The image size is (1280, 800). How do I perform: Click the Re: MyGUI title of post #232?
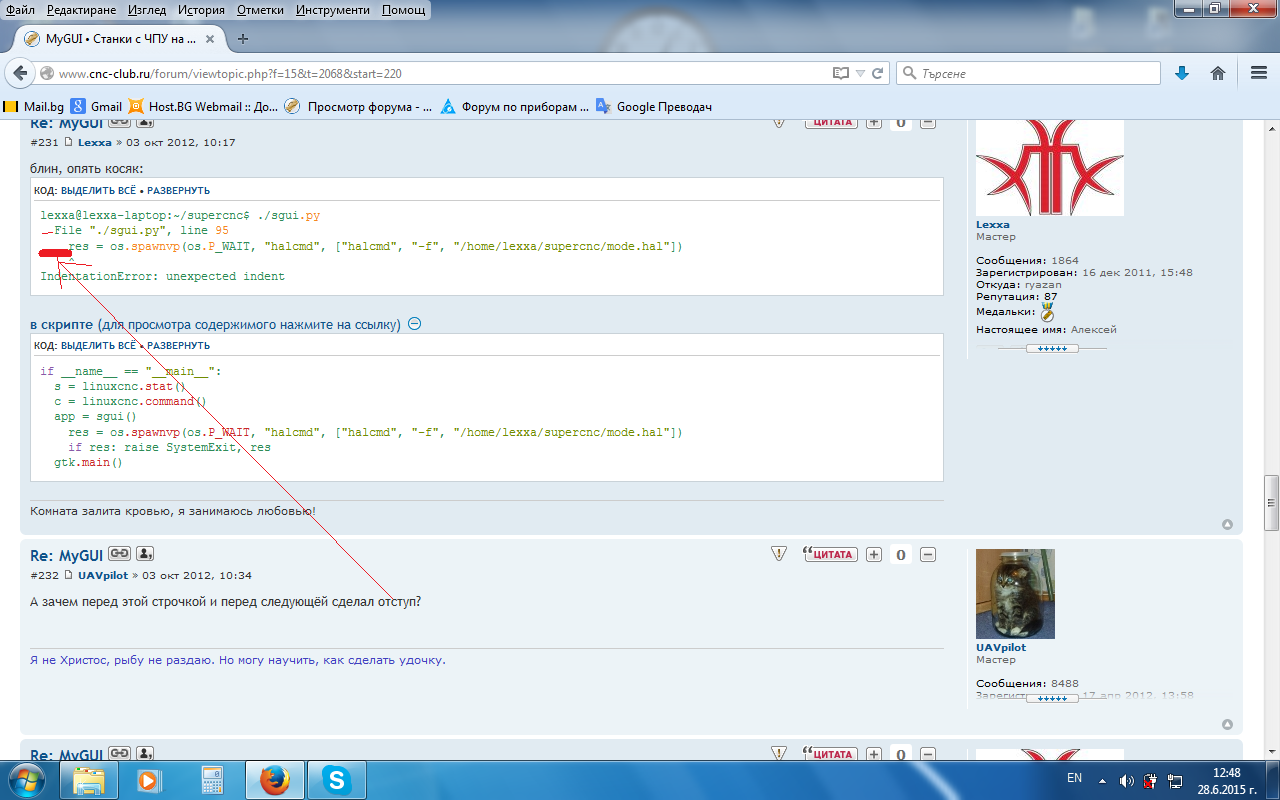pos(66,555)
